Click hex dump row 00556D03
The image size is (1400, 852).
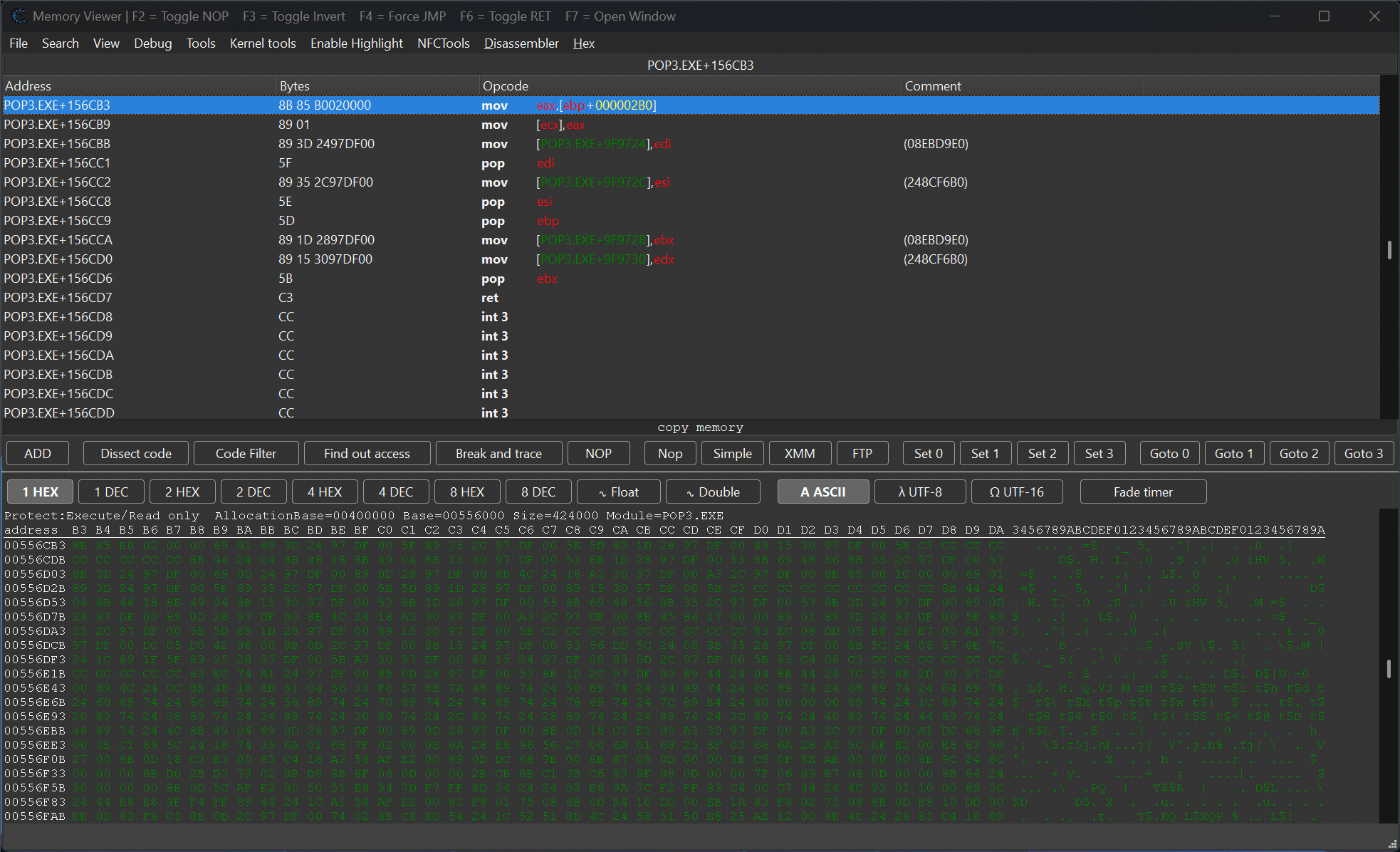(x=664, y=573)
